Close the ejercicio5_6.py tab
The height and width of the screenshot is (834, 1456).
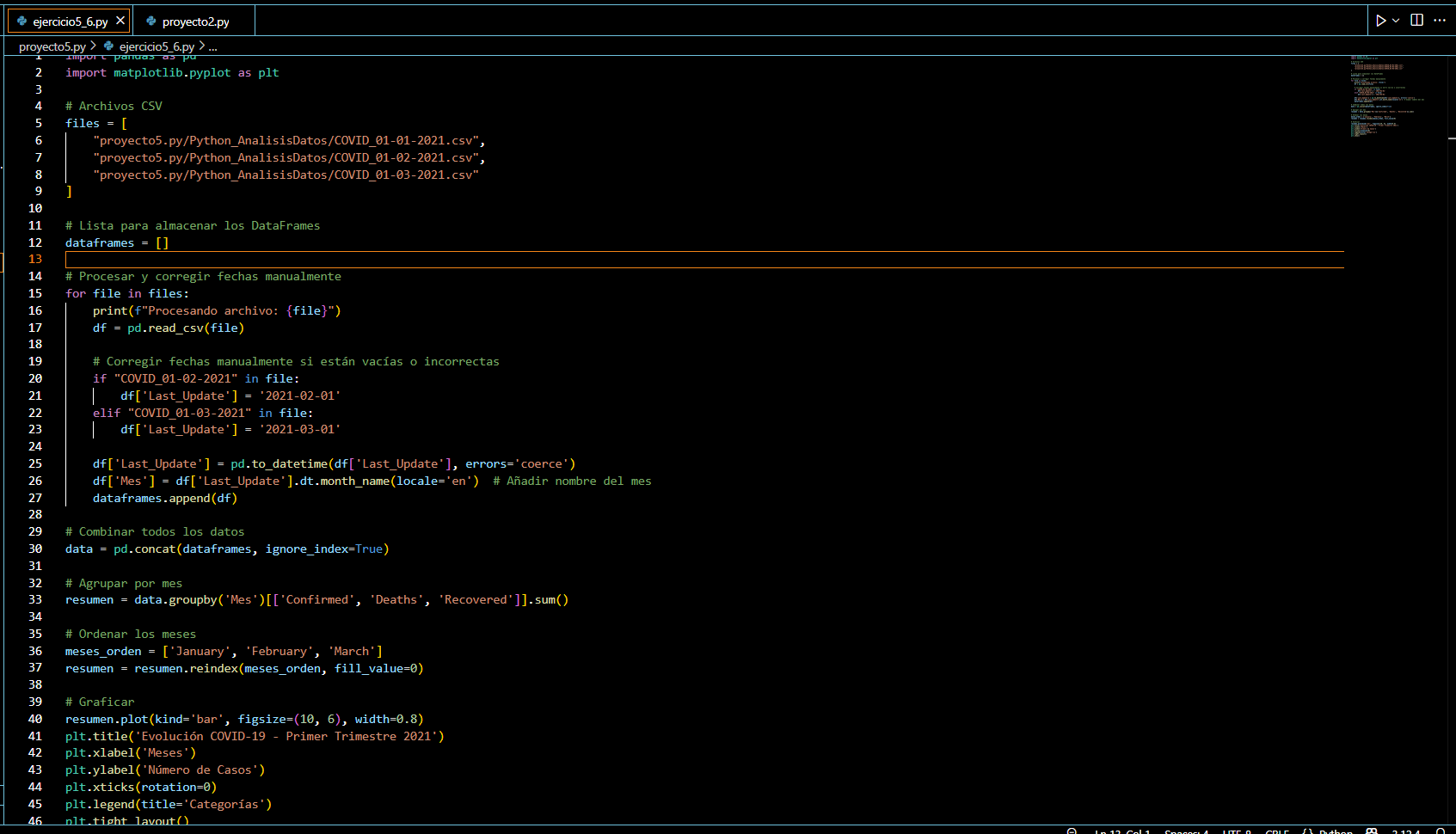pos(120,21)
